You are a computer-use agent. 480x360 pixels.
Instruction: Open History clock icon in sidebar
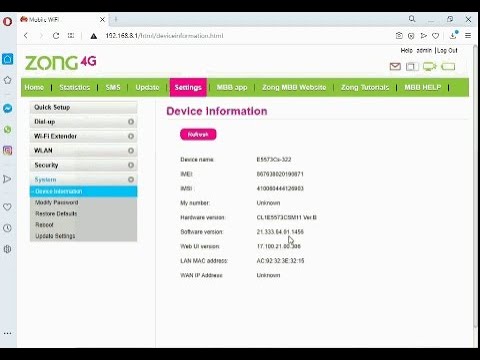click(x=7, y=228)
